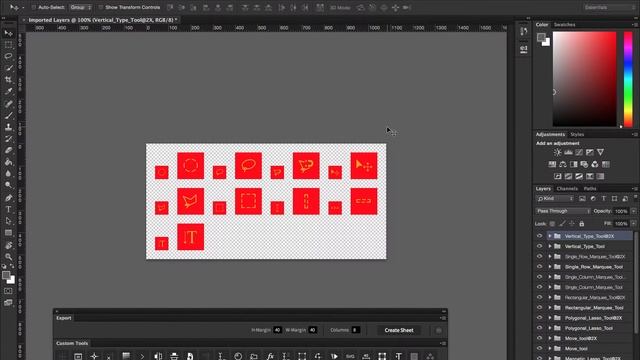Click the fx icon in Custom Tools
This screenshot has height=360, width=640.
coord(270,356)
